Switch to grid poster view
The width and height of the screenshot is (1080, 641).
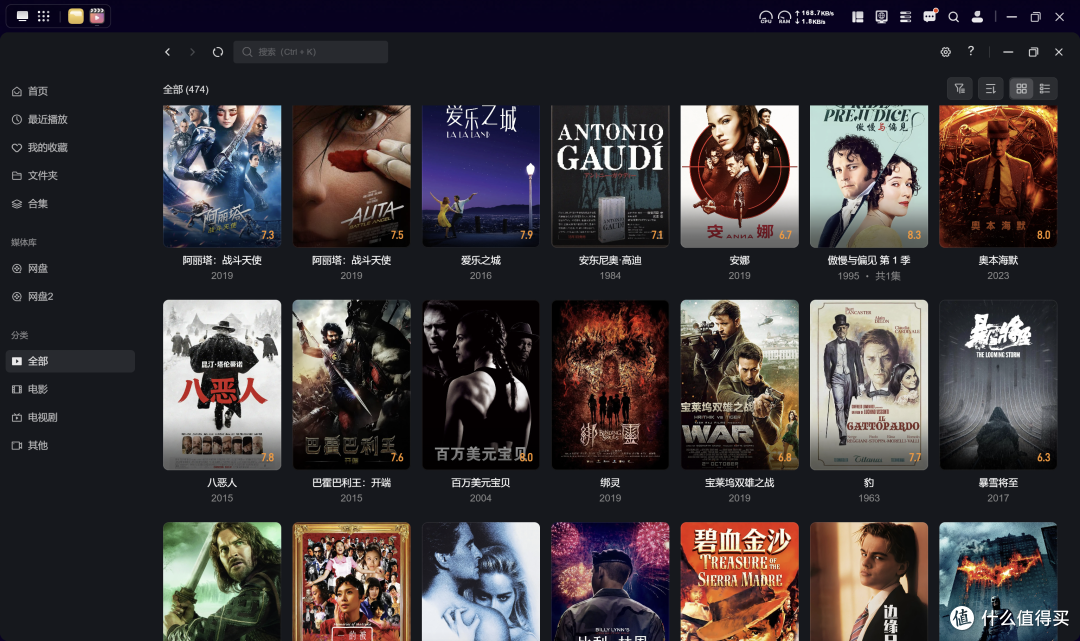1021,89
